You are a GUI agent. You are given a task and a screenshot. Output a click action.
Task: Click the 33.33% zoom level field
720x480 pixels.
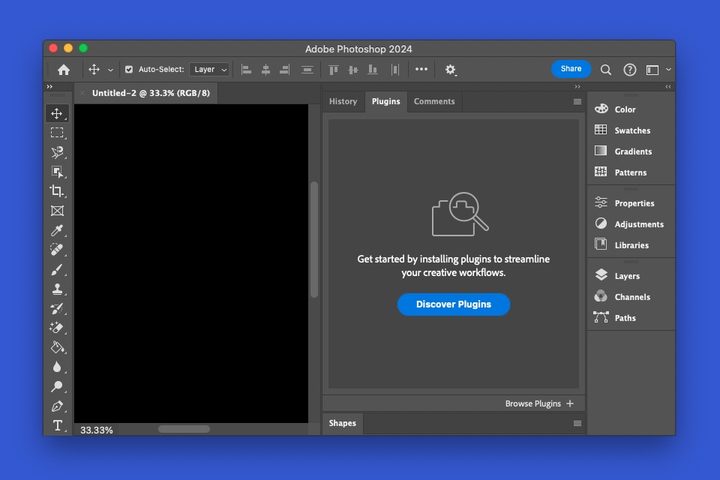coord(96,430)
